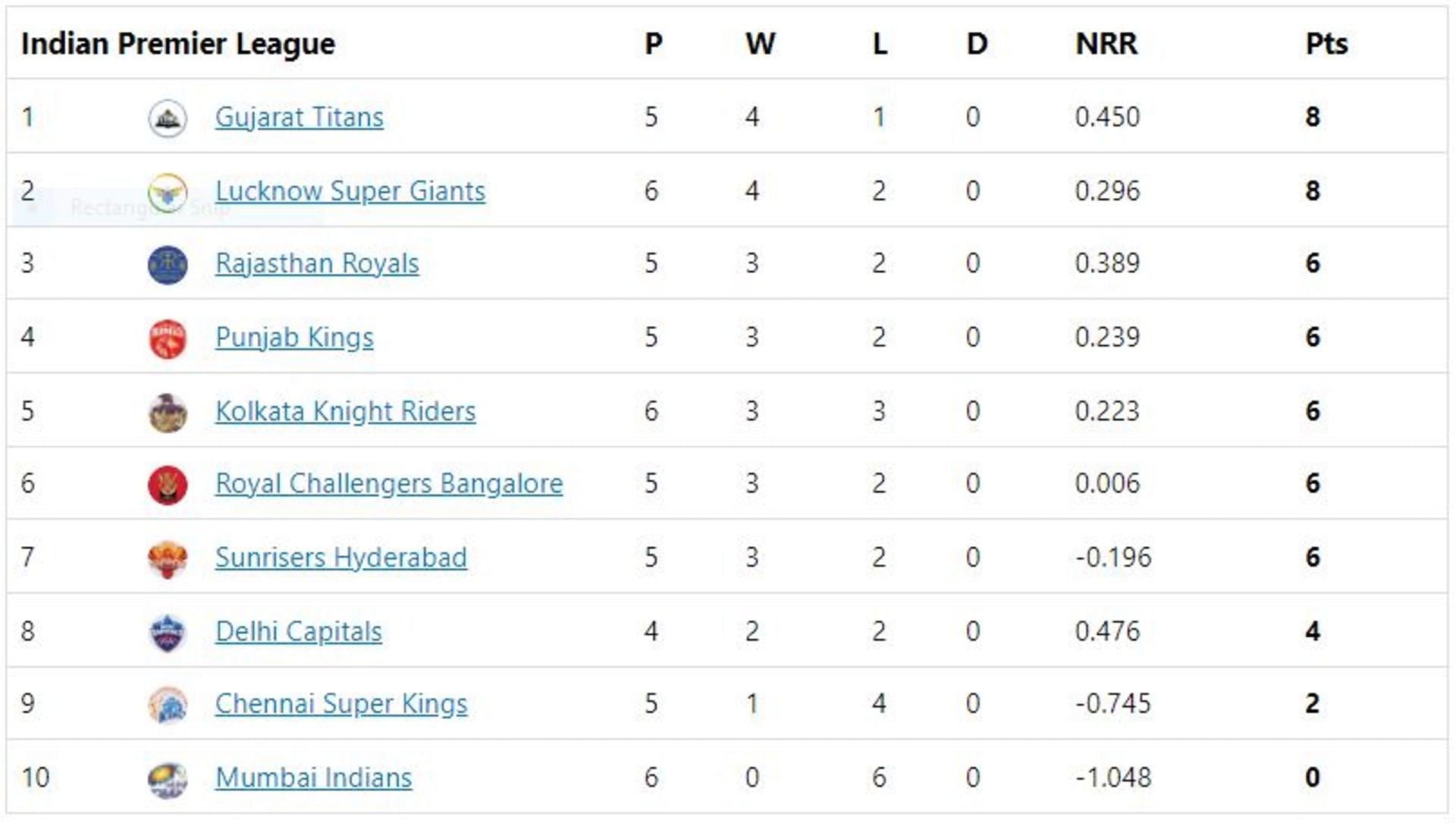Click the Kolkata Knight Riders logo
This screenshot has height=823, width=1456.
coord(168,412)
